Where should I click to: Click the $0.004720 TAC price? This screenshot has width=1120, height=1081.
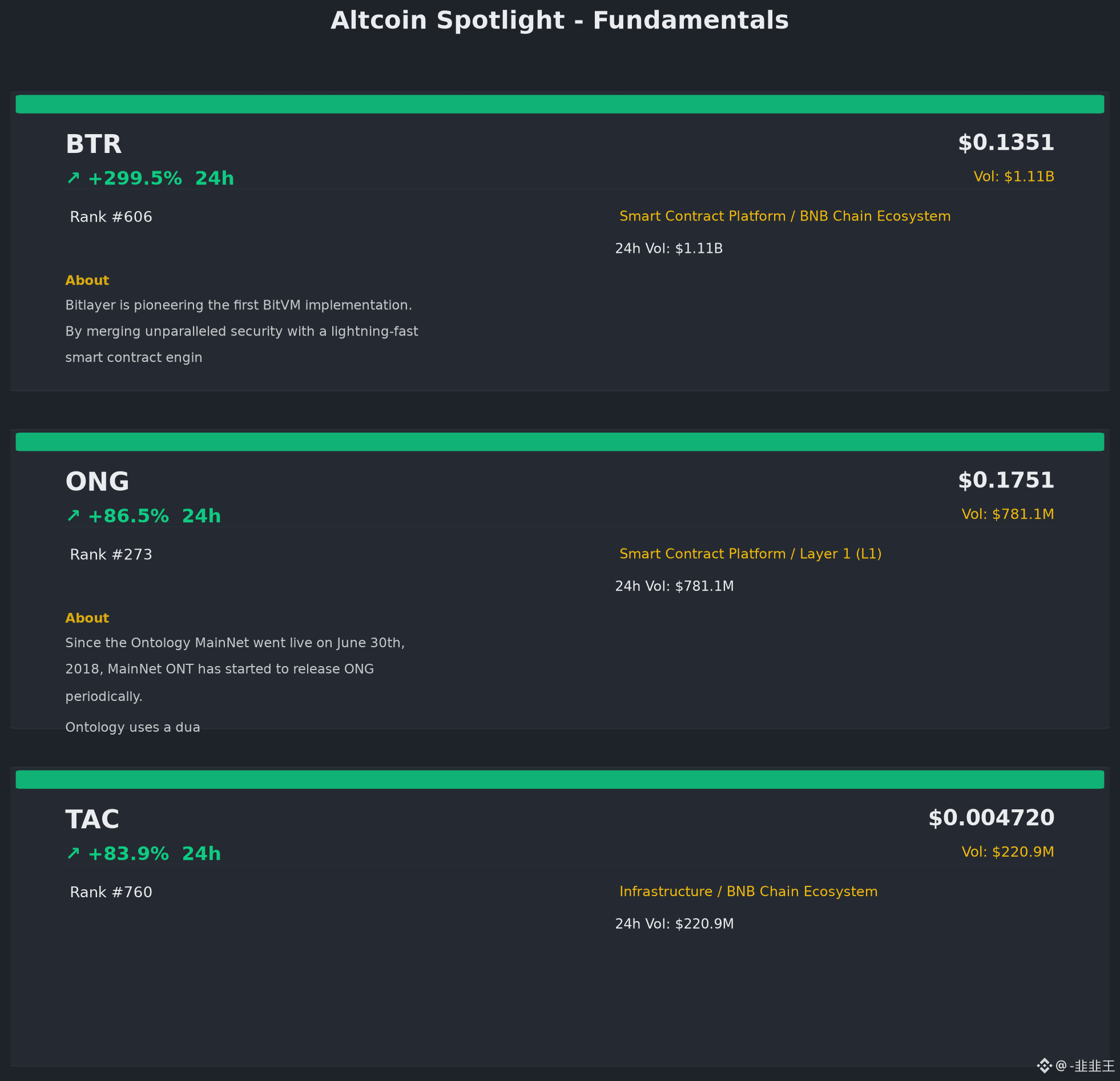(992, 818)
